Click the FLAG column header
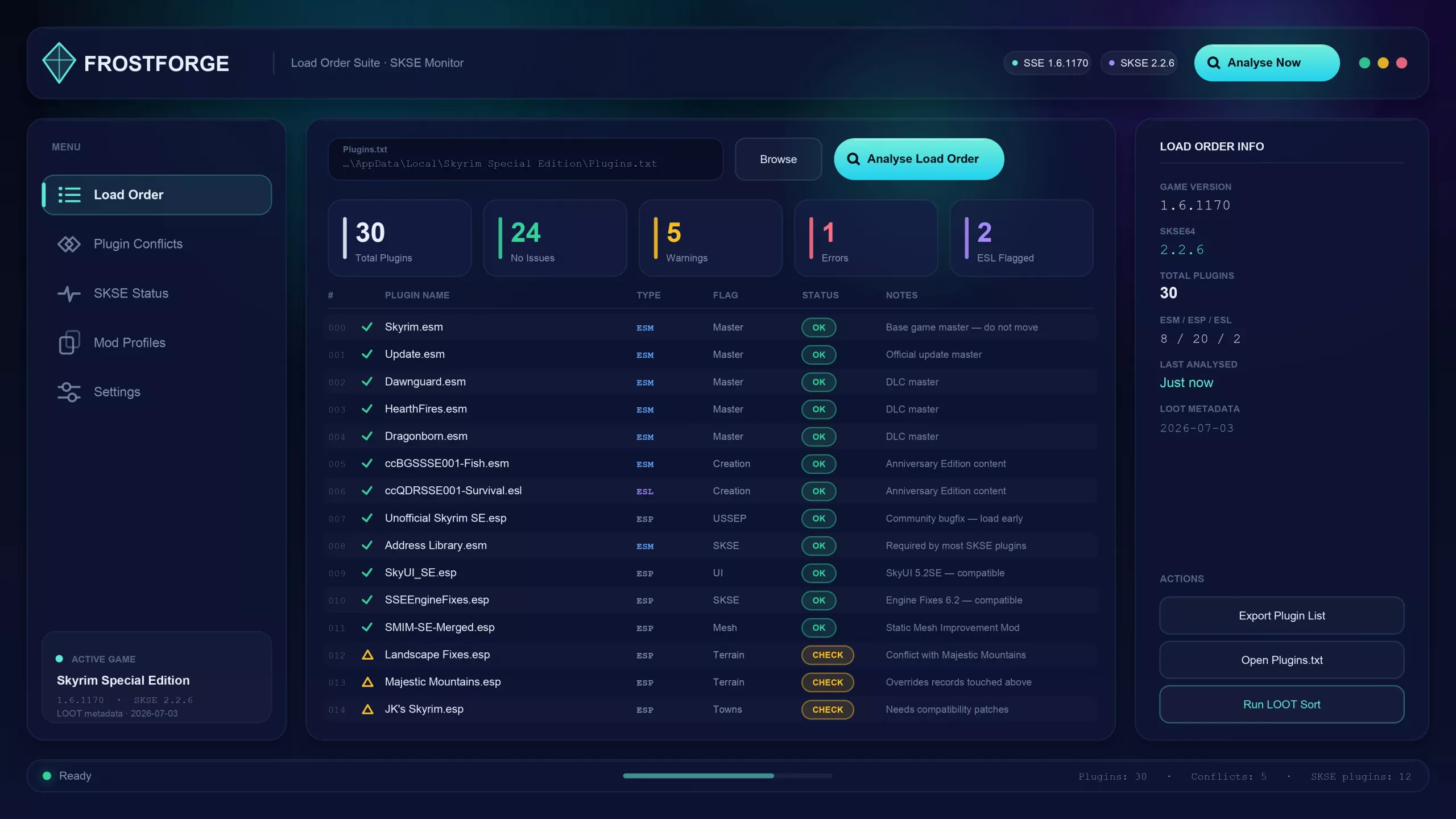This screenshot has height=819, width=1456. (x=725, y=295)
